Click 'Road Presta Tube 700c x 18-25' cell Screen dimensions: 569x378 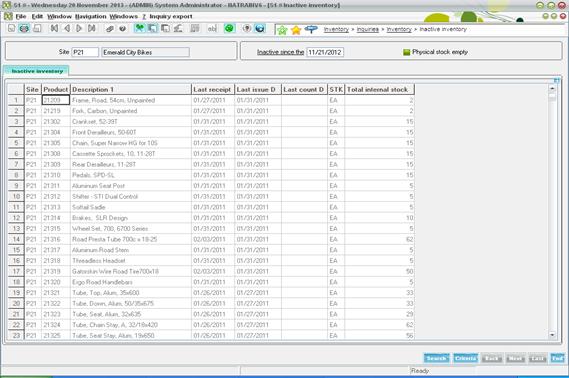pos(131,239)
